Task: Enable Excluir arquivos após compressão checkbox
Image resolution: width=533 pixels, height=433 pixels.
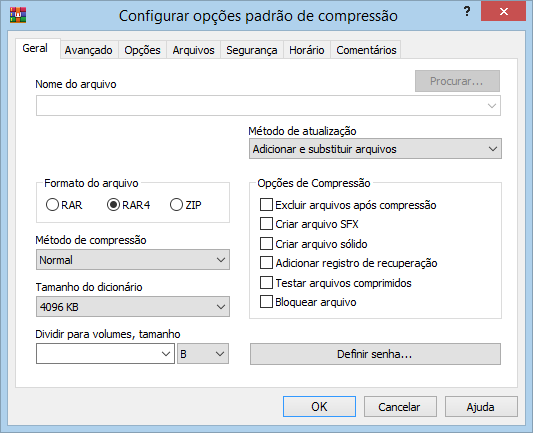Action: coord(266,205)
